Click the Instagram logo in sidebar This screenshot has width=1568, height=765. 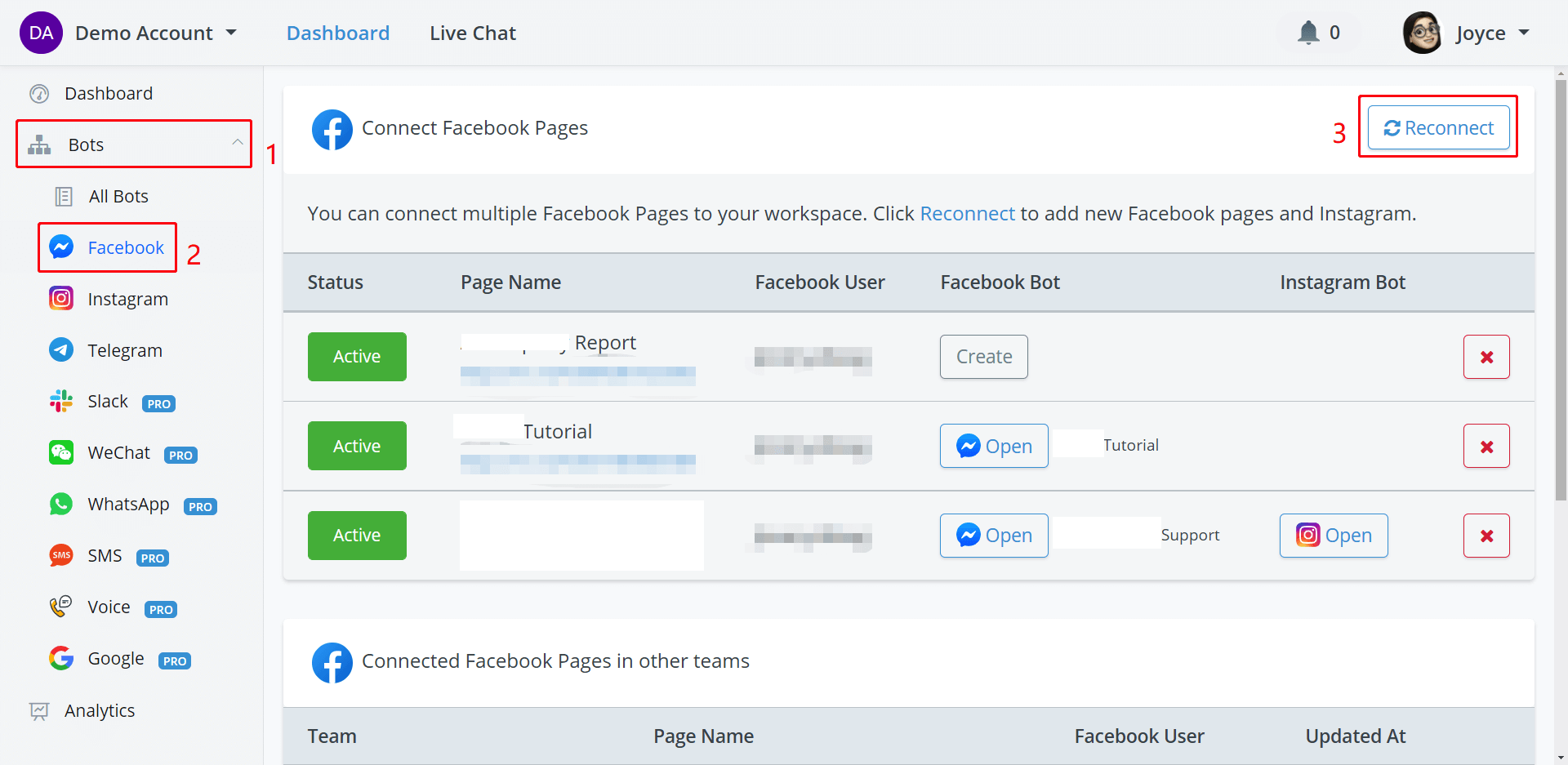tap(61, 298)
